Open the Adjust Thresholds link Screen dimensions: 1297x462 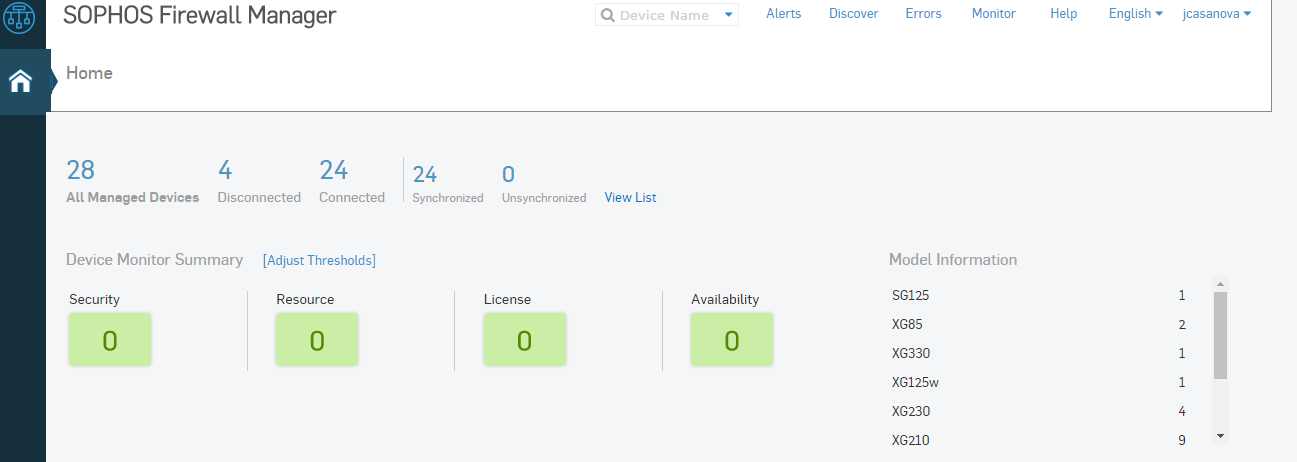click(x=319, y=260)
